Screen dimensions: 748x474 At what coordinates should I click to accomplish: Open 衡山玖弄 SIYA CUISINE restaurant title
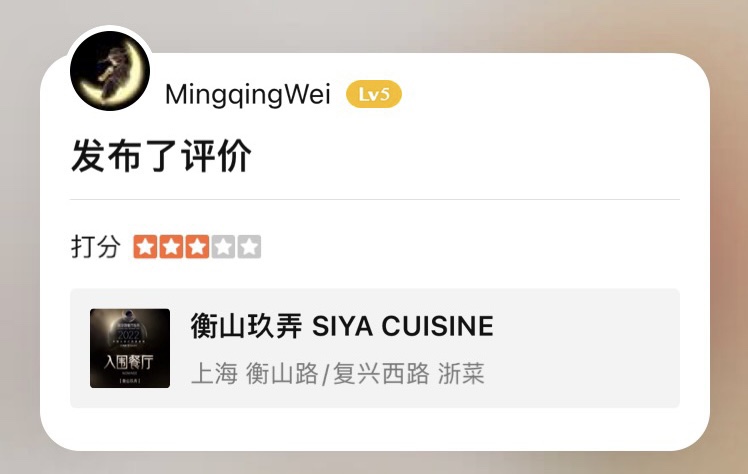click(x=342, y=326)
